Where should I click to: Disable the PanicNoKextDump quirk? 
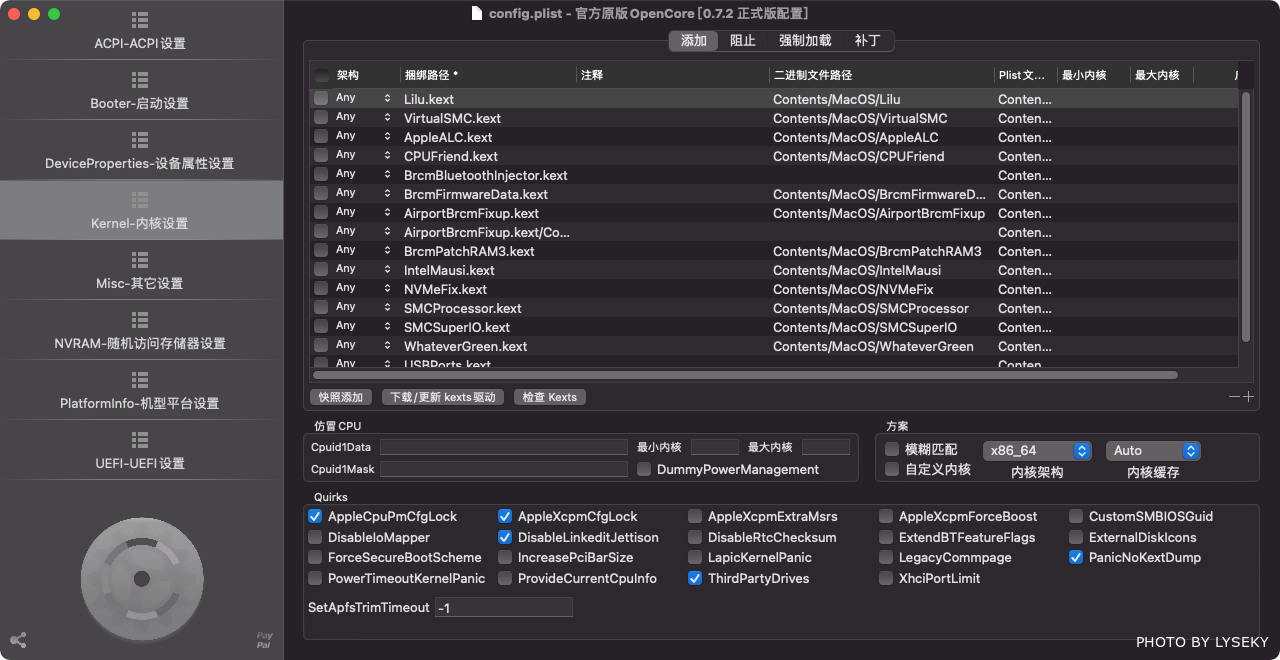coord(1076,557)
